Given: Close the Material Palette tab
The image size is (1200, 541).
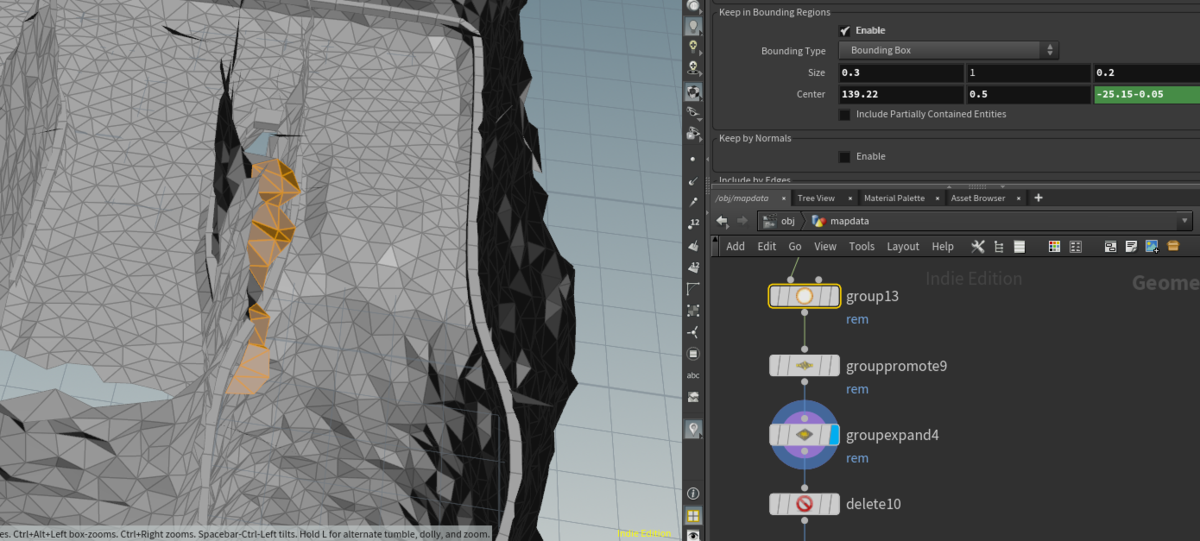Looking at the screenshot, I should pyautogui.click(x=937, y=198).
